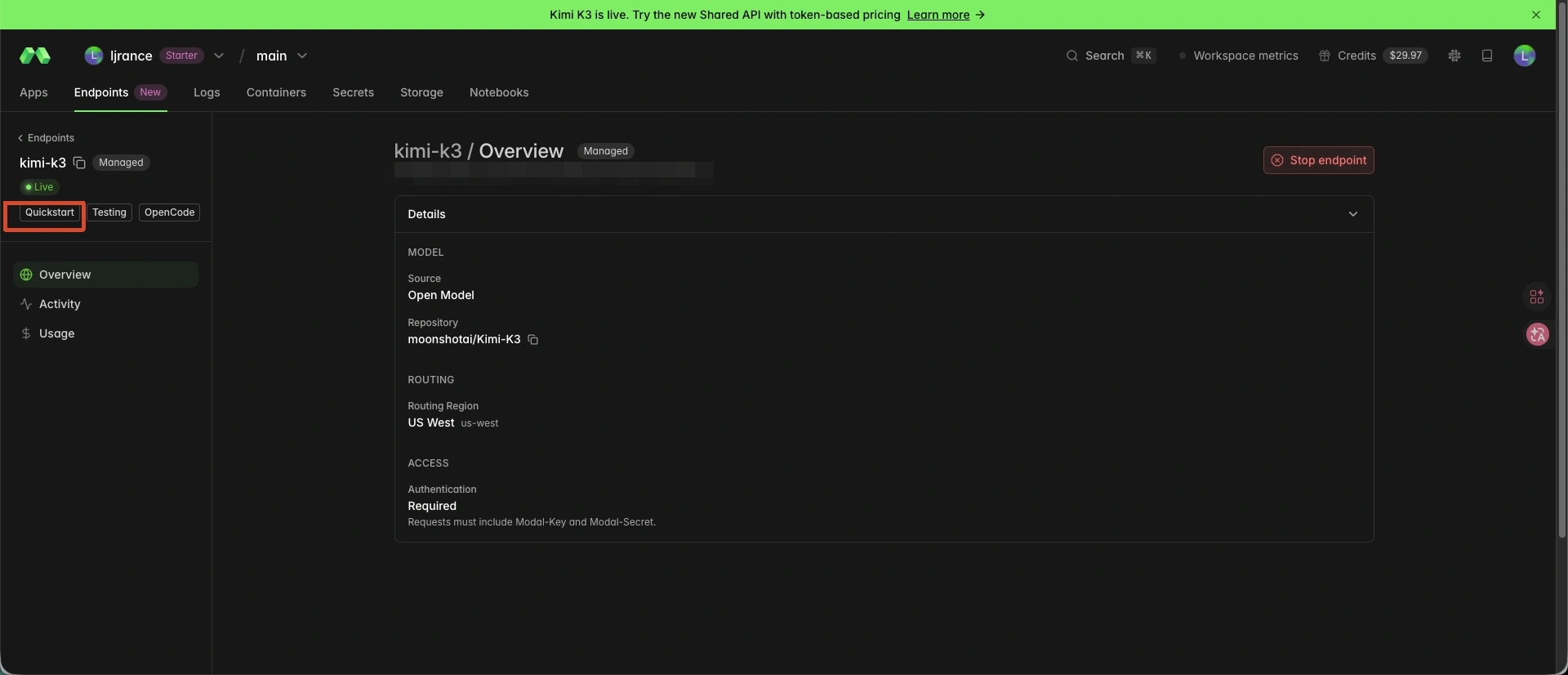1568x675 pixels.
Task: Open the Slack community icon
Action: (x=1454, y=56)
